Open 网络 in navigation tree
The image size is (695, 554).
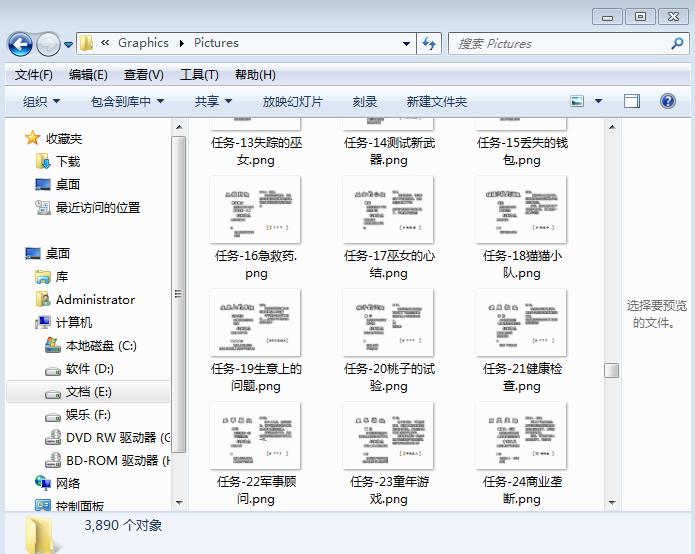click(x=68, y=484)
